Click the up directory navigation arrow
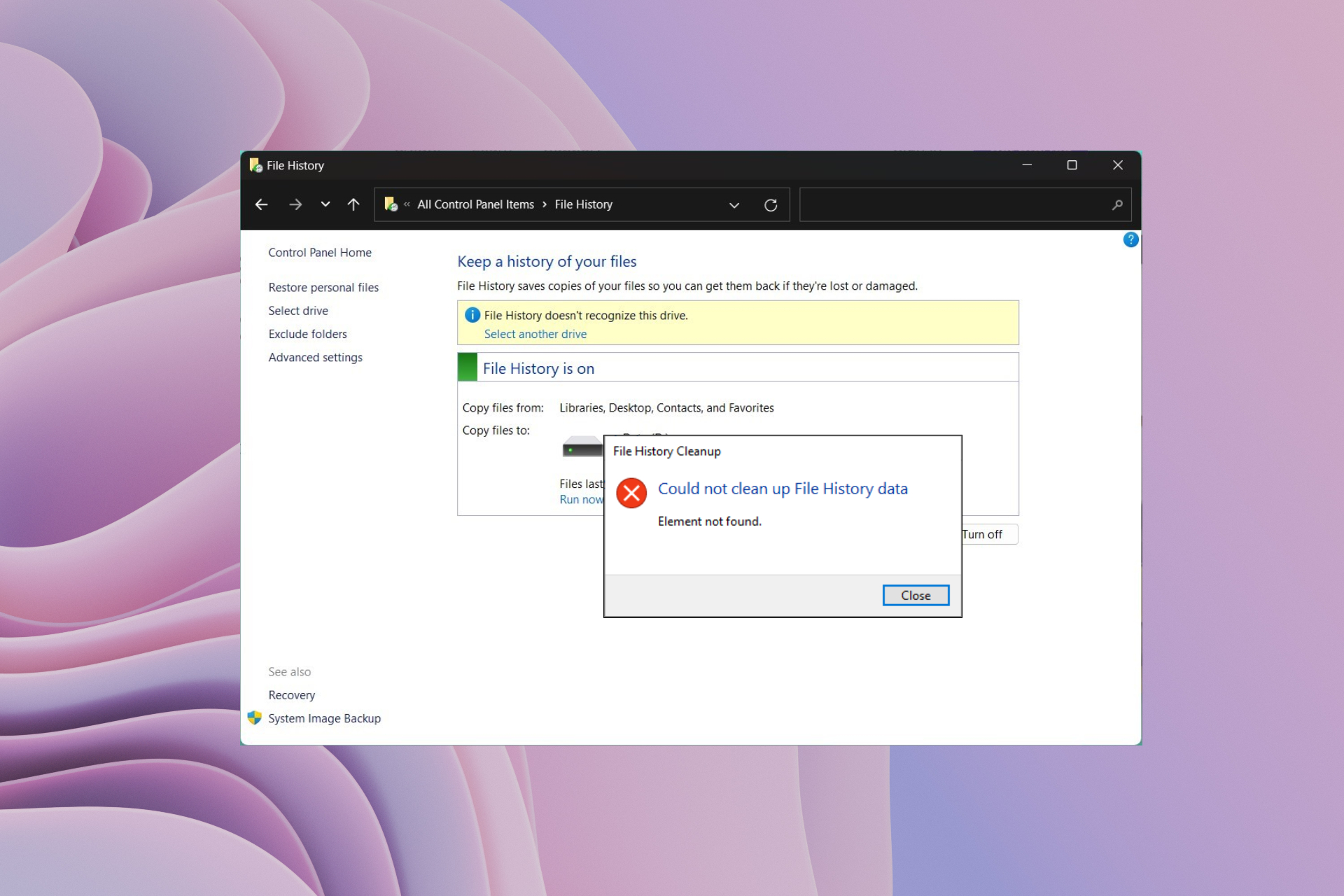 pos(354,205)
